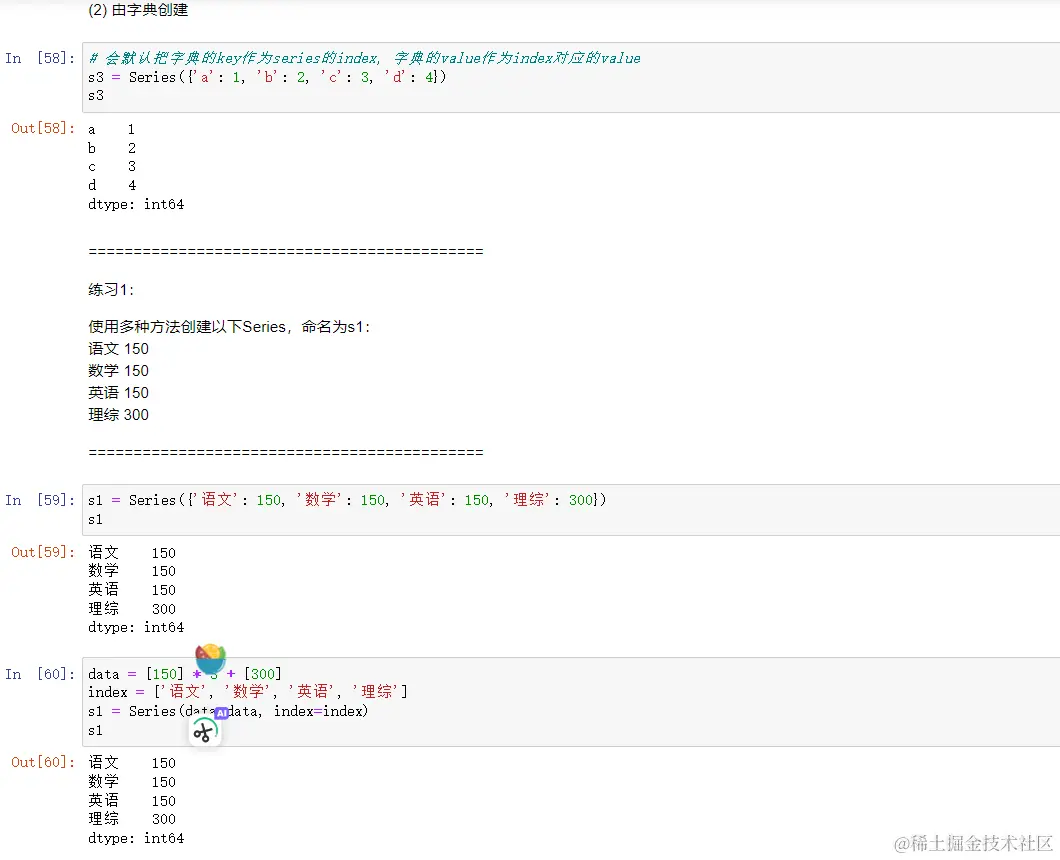This screenshot has width=1060, height=860.
Task: Click the markdown line '英语 150'
Action: [118, 393]
